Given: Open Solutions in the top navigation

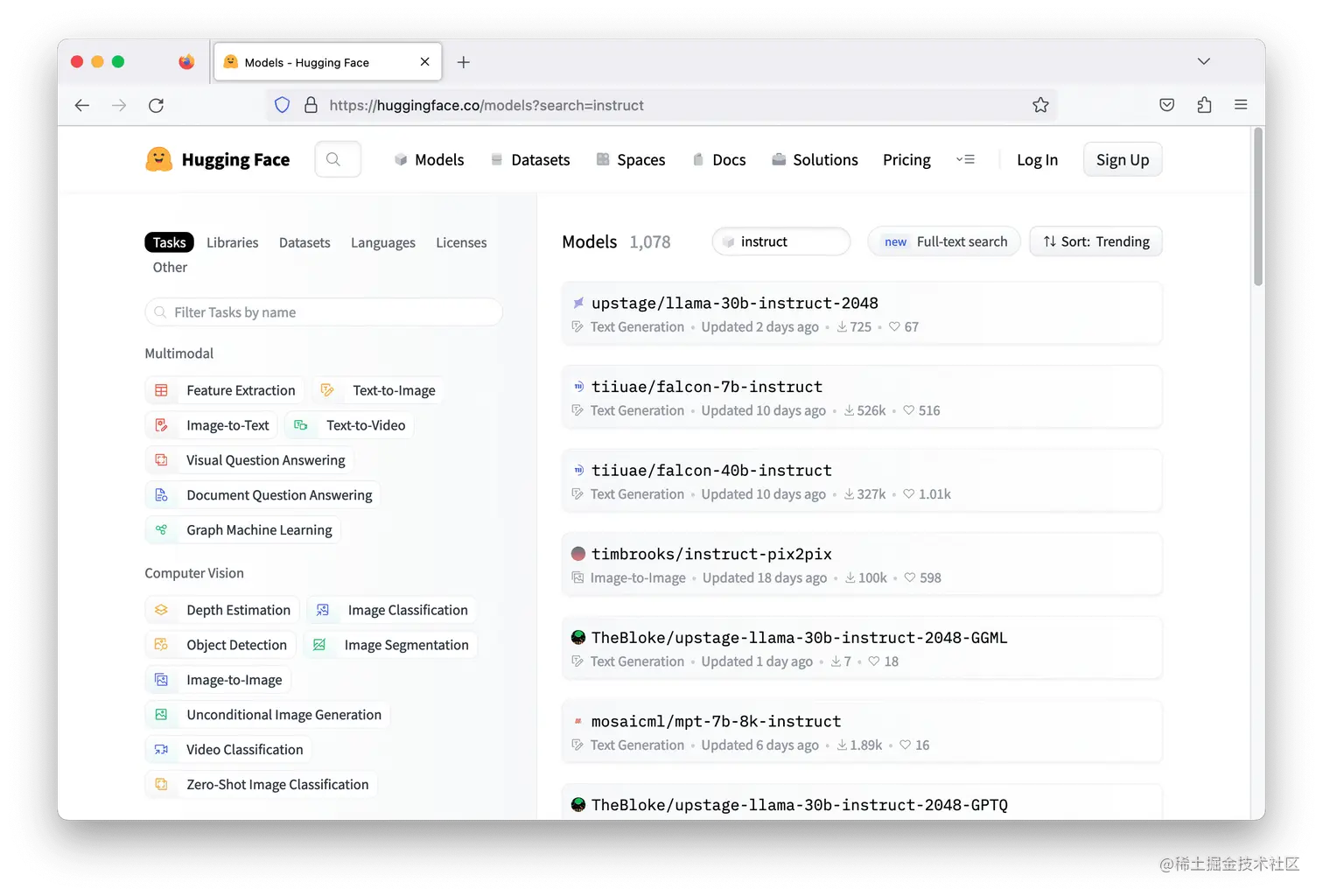Looking at the screenshot, I should (x=815, y=159).
